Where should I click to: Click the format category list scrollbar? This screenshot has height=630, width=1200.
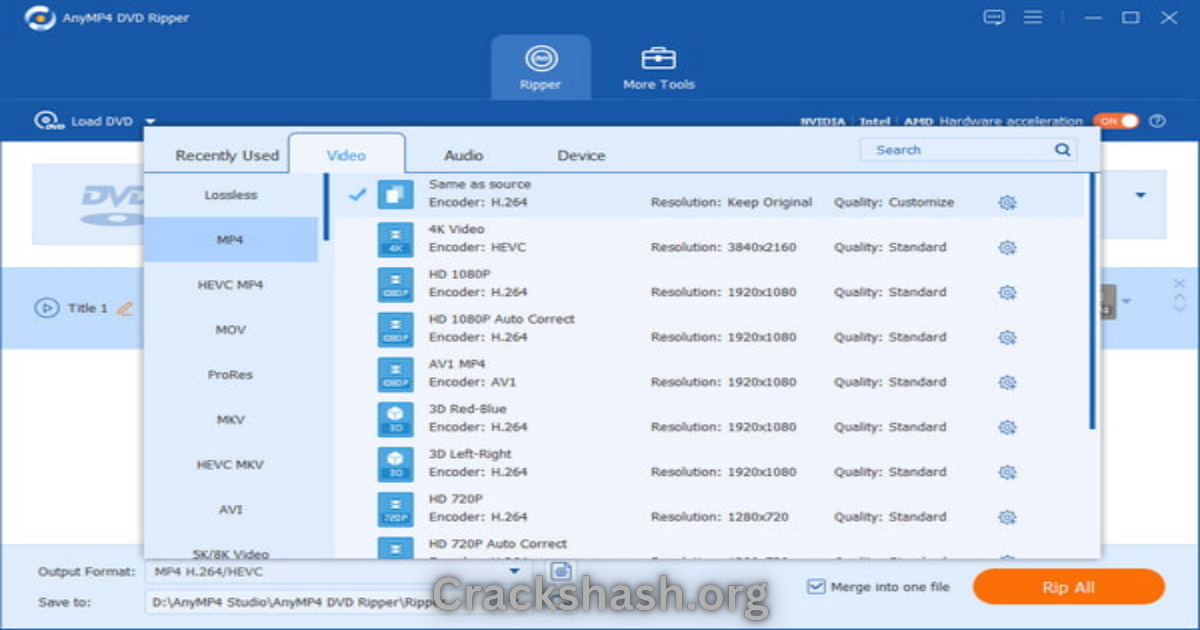[x=326, y=207]
